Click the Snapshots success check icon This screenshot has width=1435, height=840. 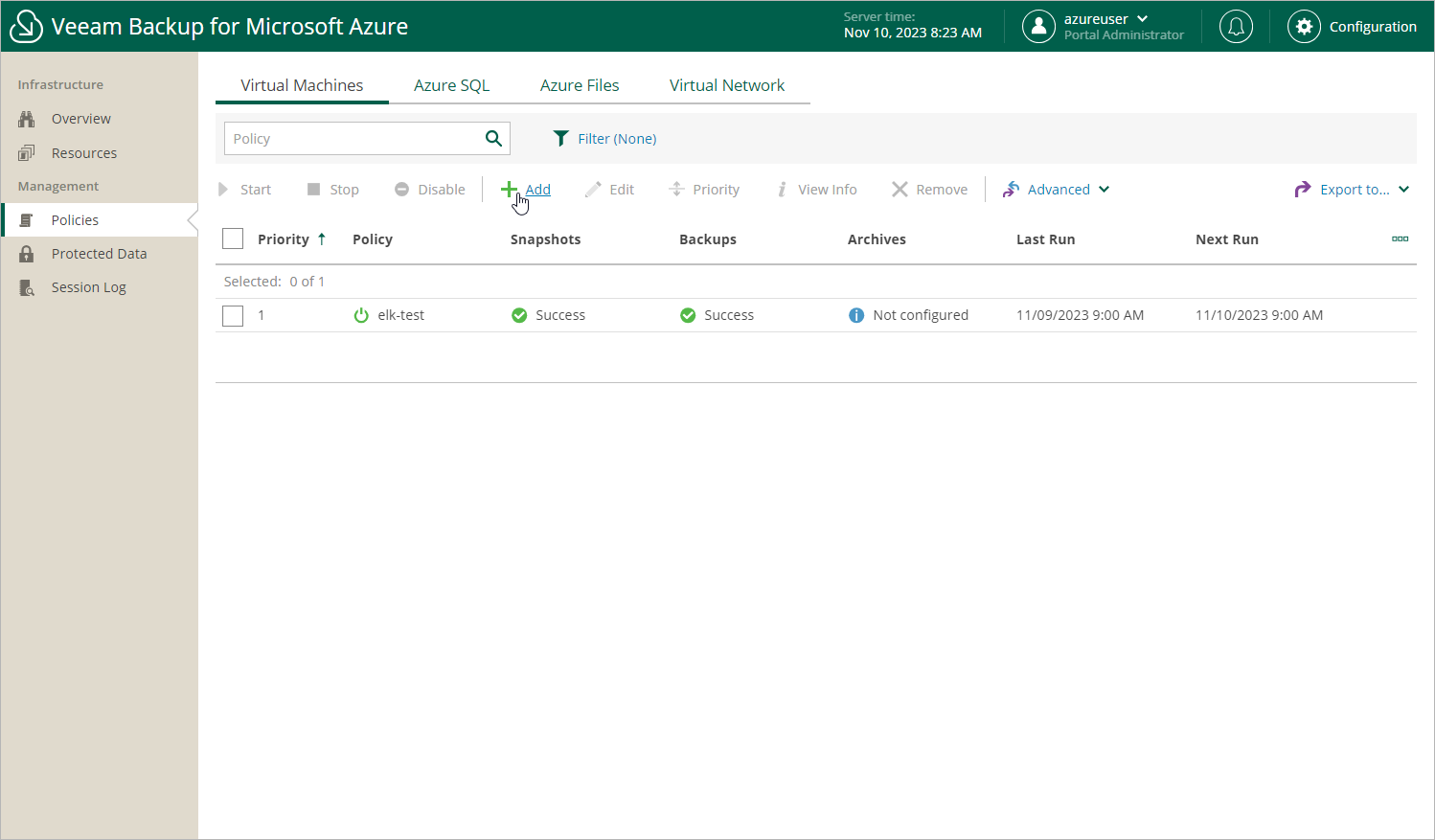pyautogui.click(x=519, y=315)
